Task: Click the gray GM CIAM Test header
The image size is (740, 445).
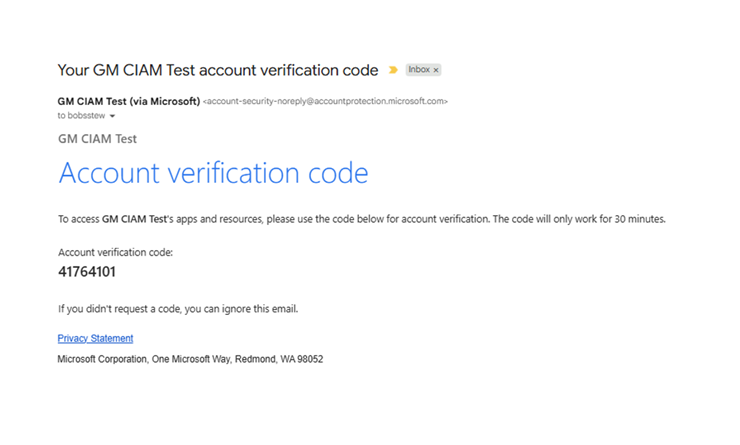Action: (x=97, y=139)
